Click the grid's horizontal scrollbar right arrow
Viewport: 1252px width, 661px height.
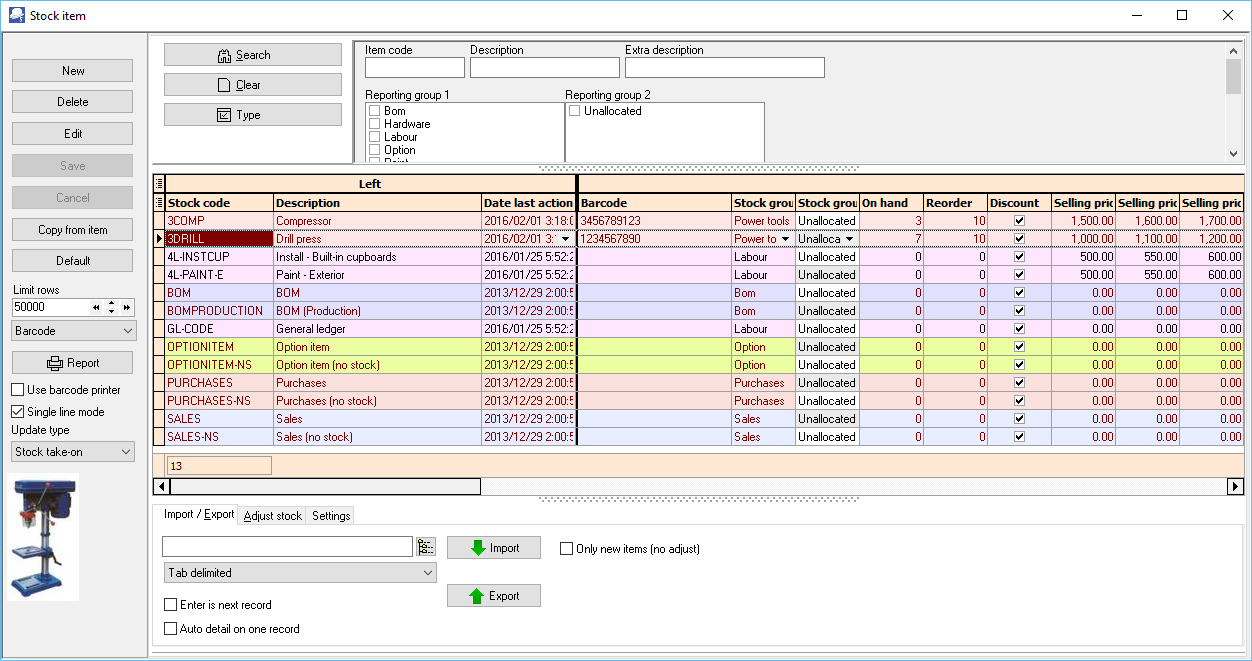pyautogui.click(x=1235, y=487)
